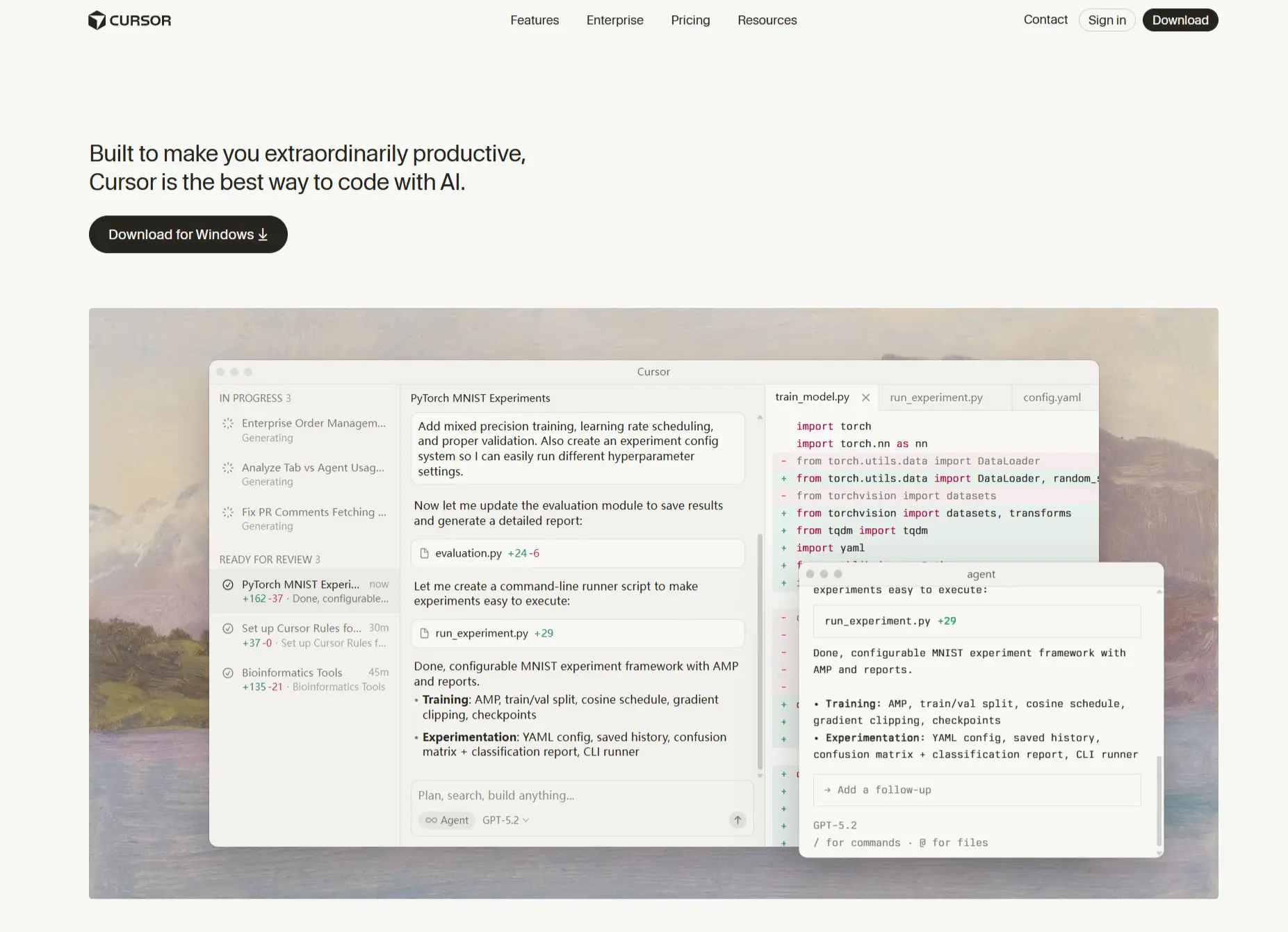Click the check circle for Bioinformatics Tools
This screenshot has height=932, width=1288.
(x=227, y=673)
